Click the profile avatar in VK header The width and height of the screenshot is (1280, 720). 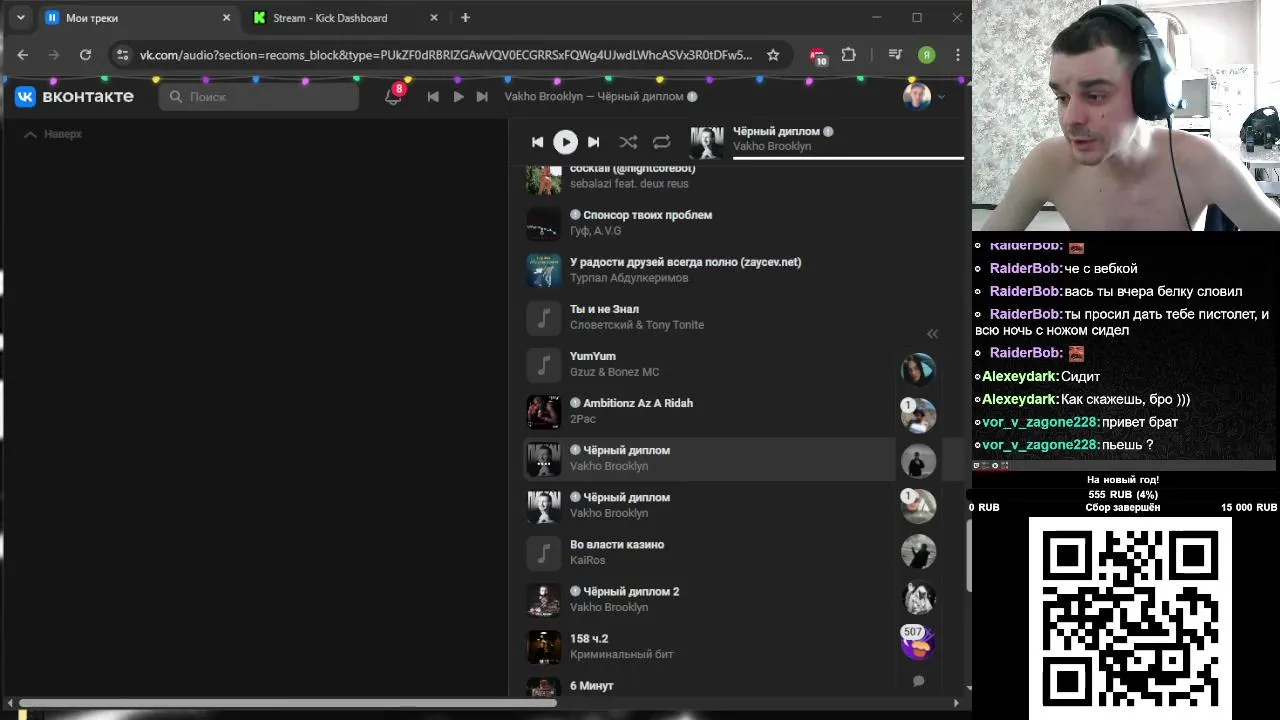pos(916,96)
